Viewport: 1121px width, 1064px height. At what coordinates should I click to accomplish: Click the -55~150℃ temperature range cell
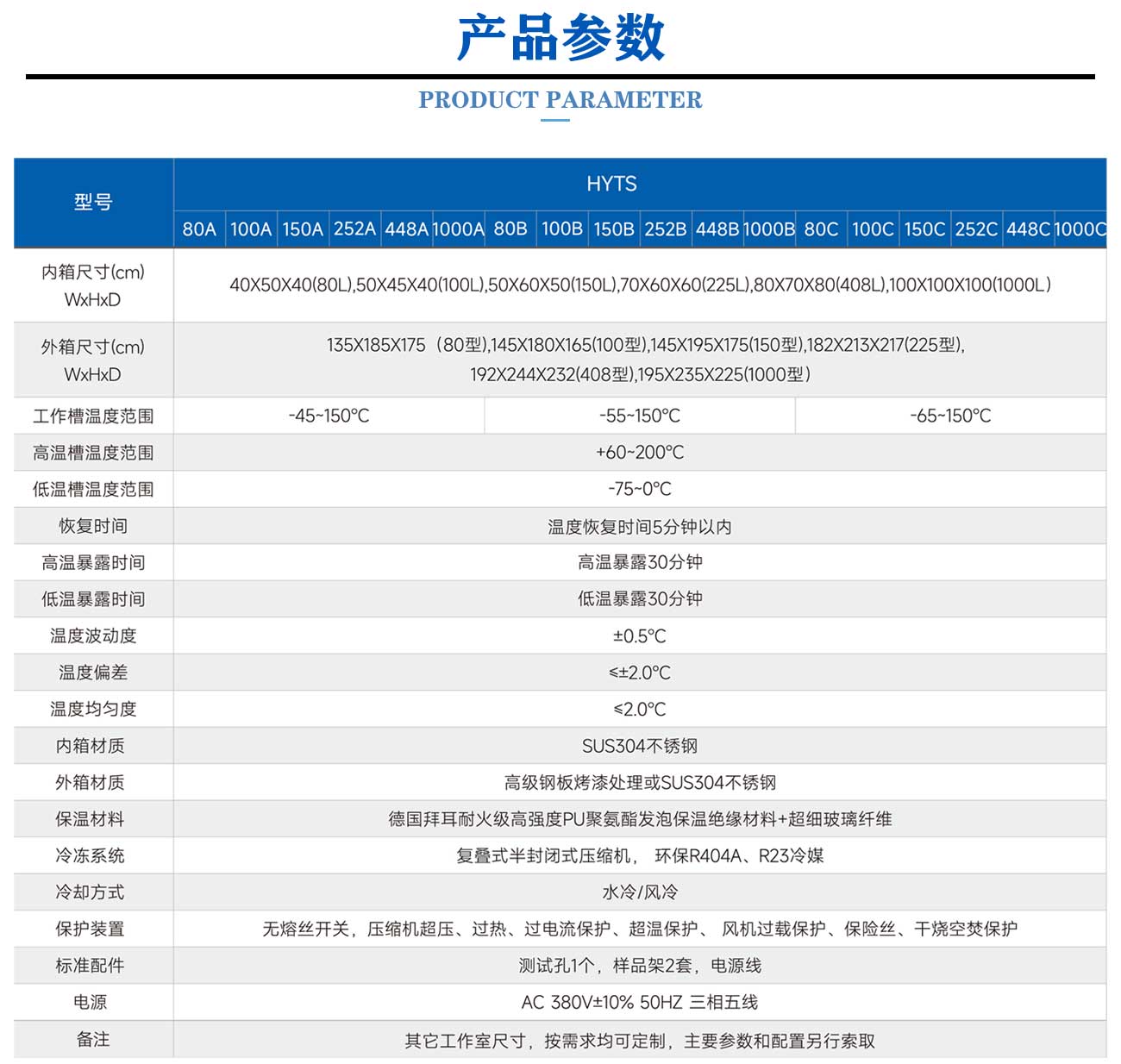coord(640,416)
